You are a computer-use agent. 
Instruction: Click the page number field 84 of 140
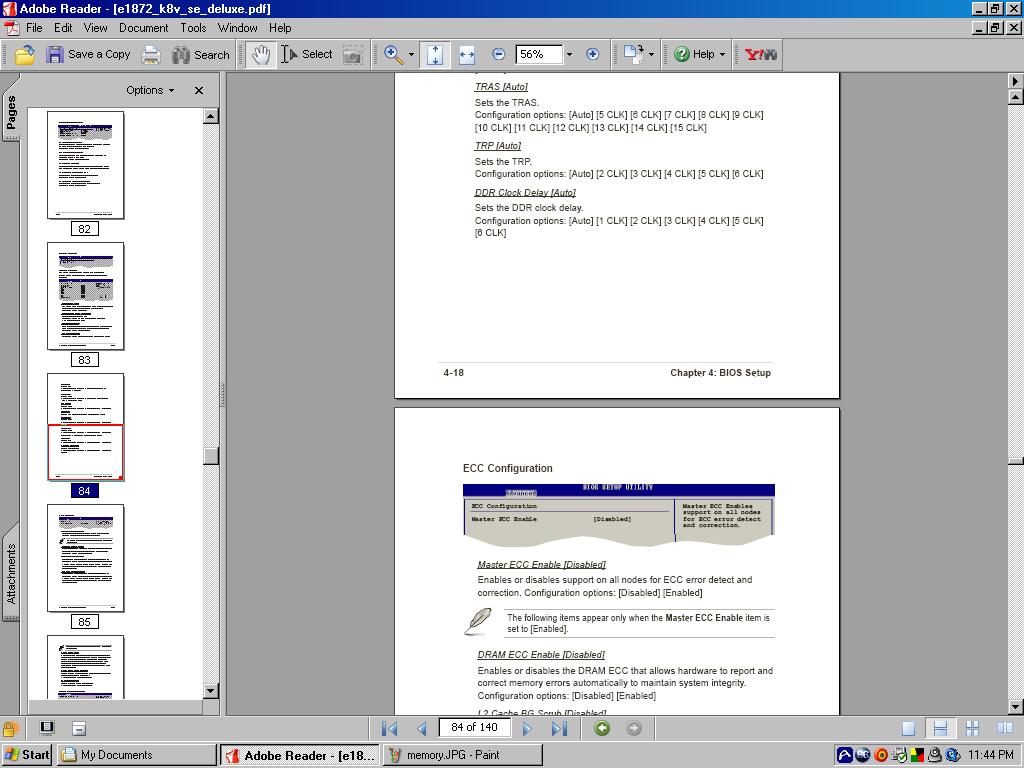[474, 728]
